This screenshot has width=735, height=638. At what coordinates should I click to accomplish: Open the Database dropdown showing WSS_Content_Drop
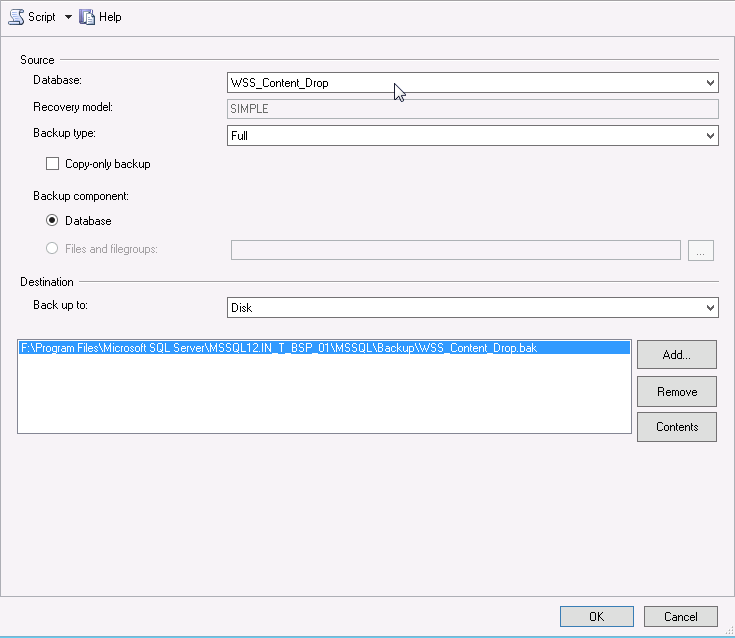(472, 83)
